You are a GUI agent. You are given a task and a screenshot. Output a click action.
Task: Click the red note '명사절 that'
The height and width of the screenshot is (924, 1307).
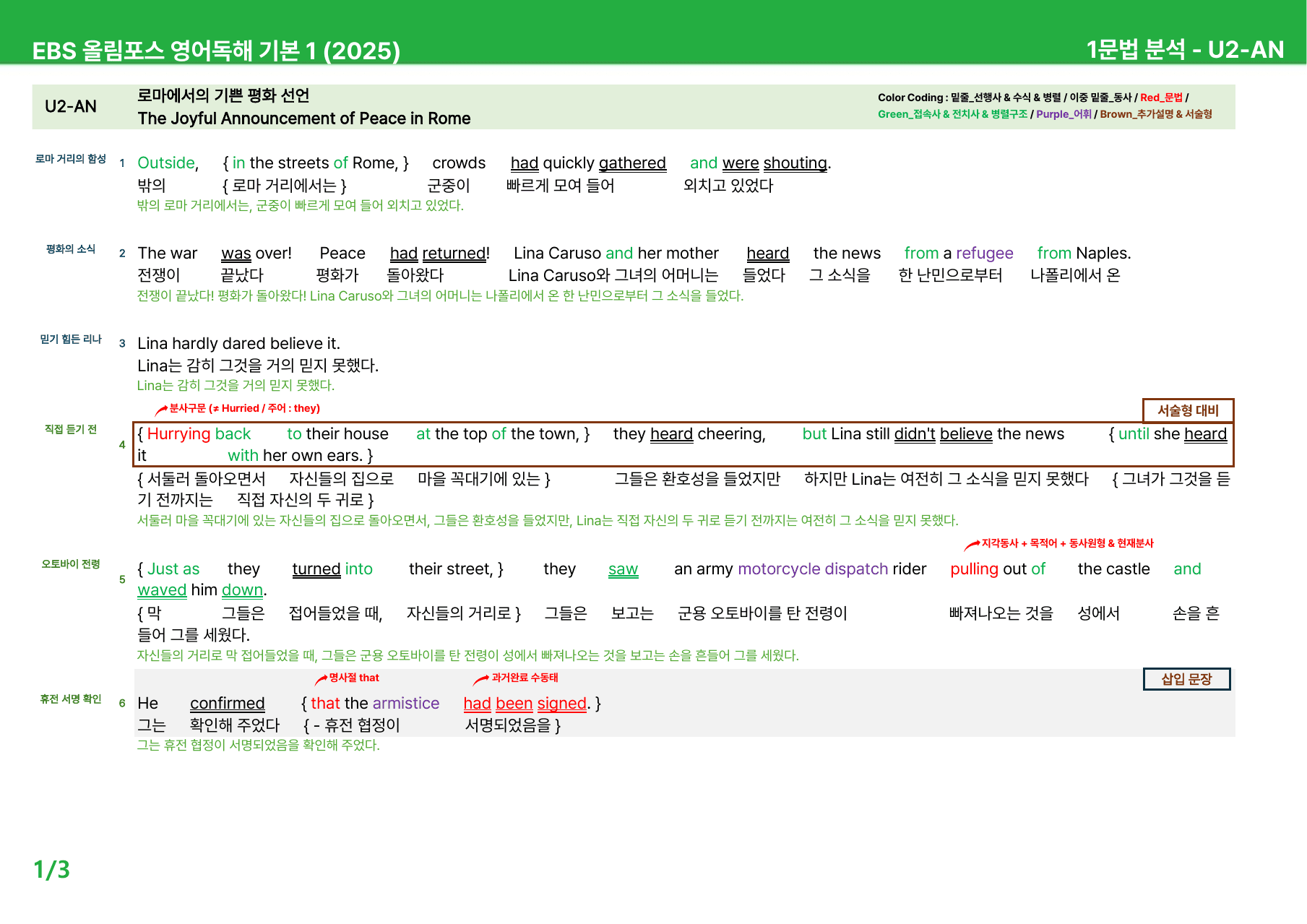click(x=354, y=678)
